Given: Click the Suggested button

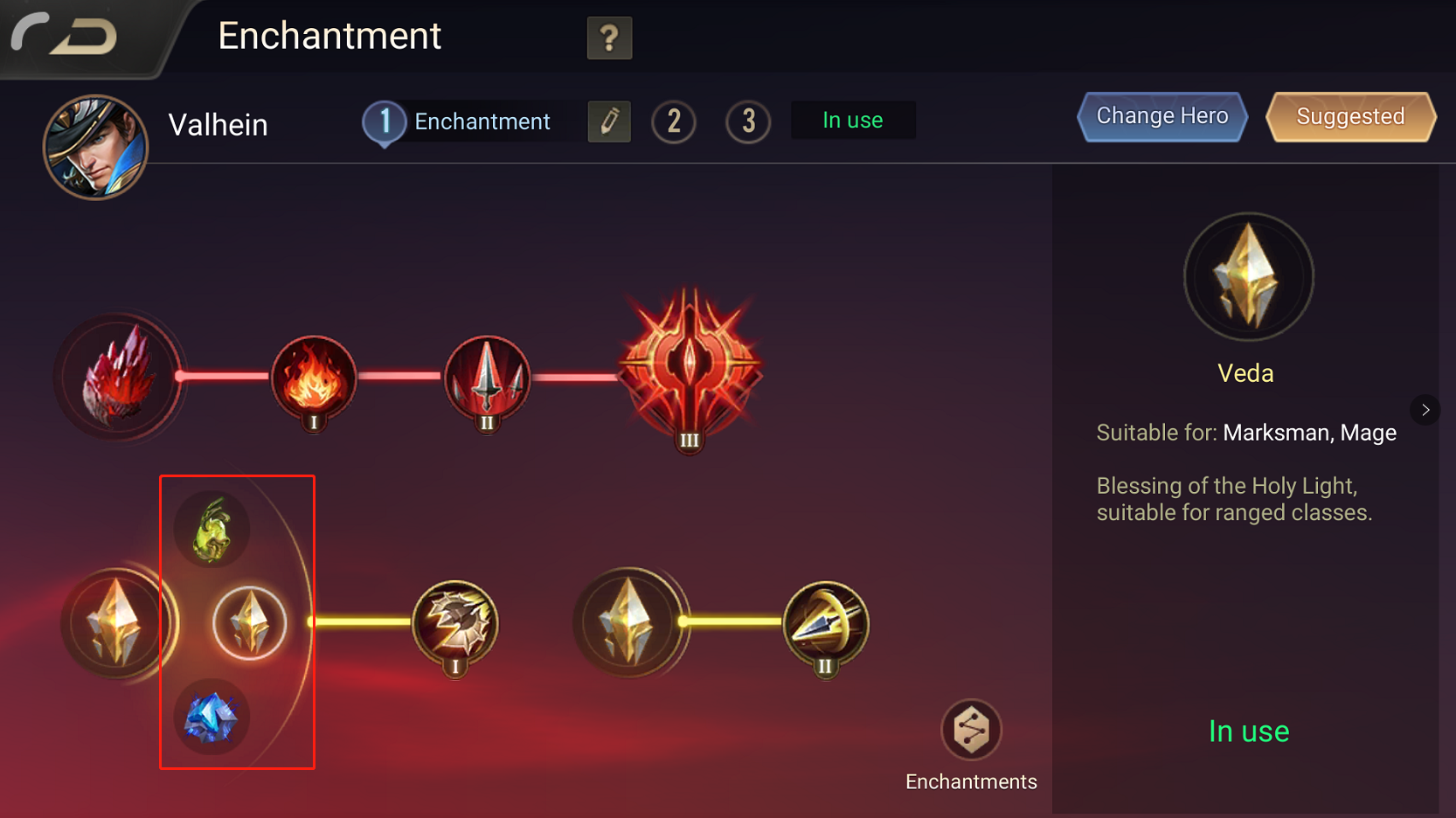Looking at the screenshot, I should (1351, 116).
